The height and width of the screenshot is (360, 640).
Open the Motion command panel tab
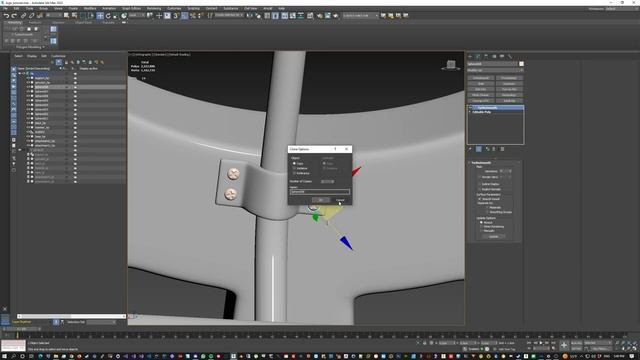(494, 56)
